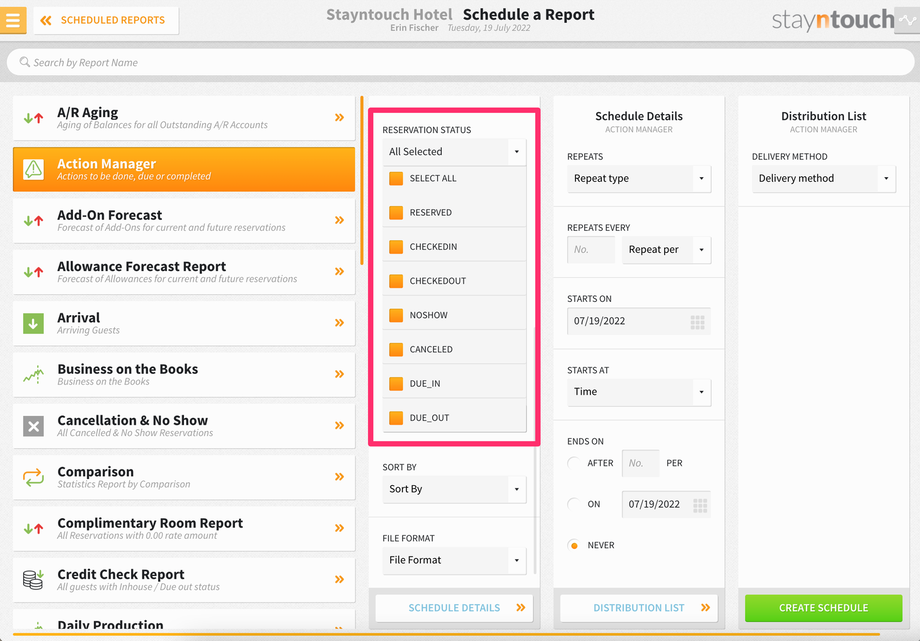Click the green Create Schedule button

click(x=824, y=608)
